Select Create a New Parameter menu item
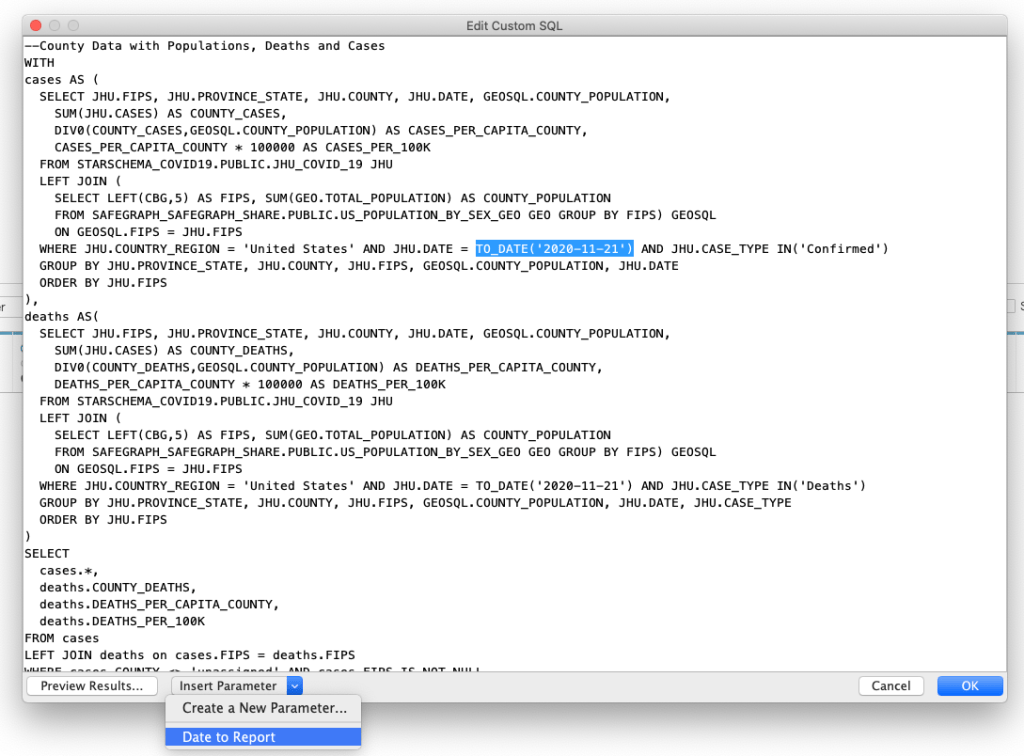The height and width of the screenshot is (756, 1024). pos(264,708)
